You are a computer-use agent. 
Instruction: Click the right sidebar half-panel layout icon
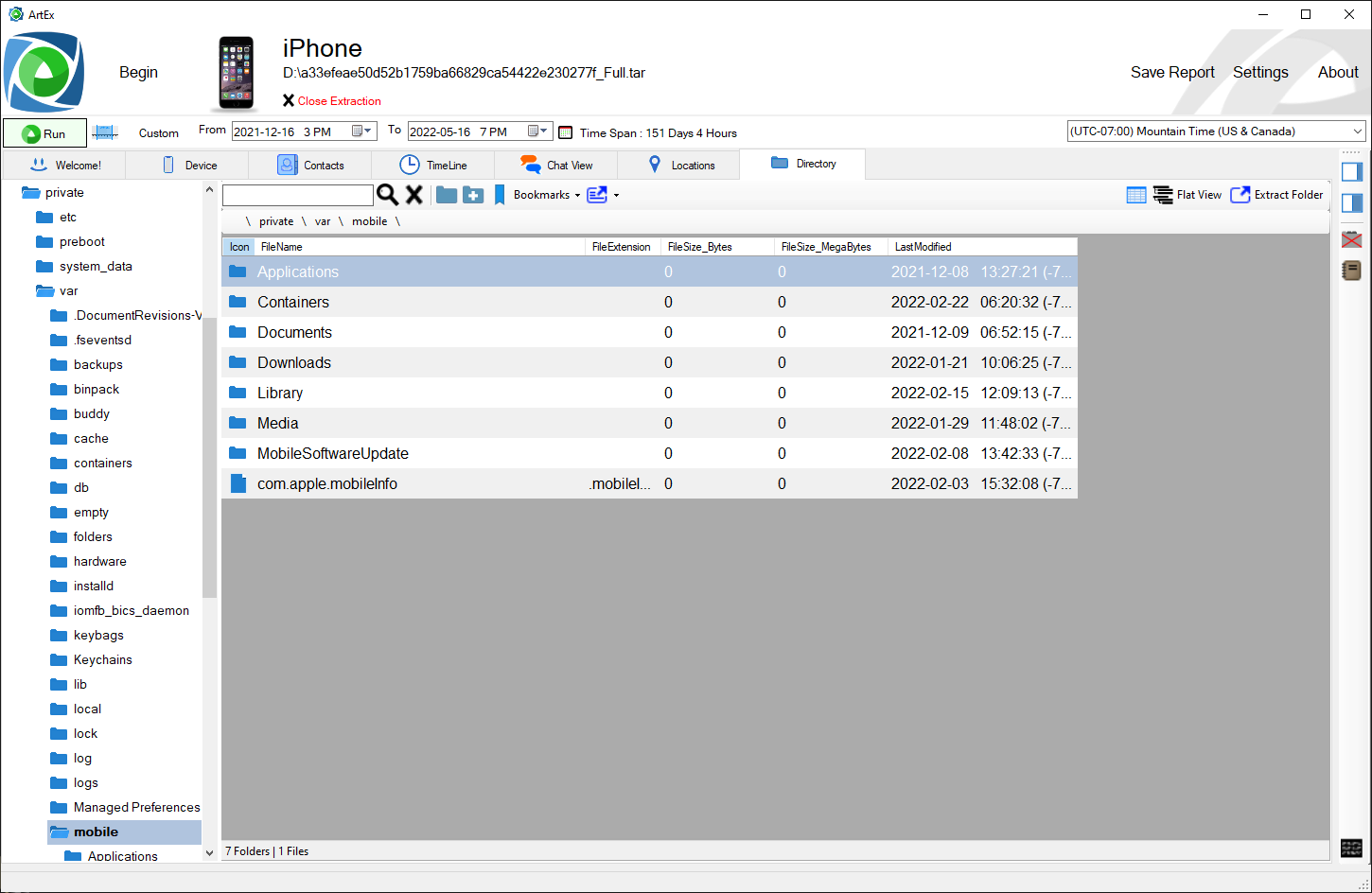(x=1352, y=203)
